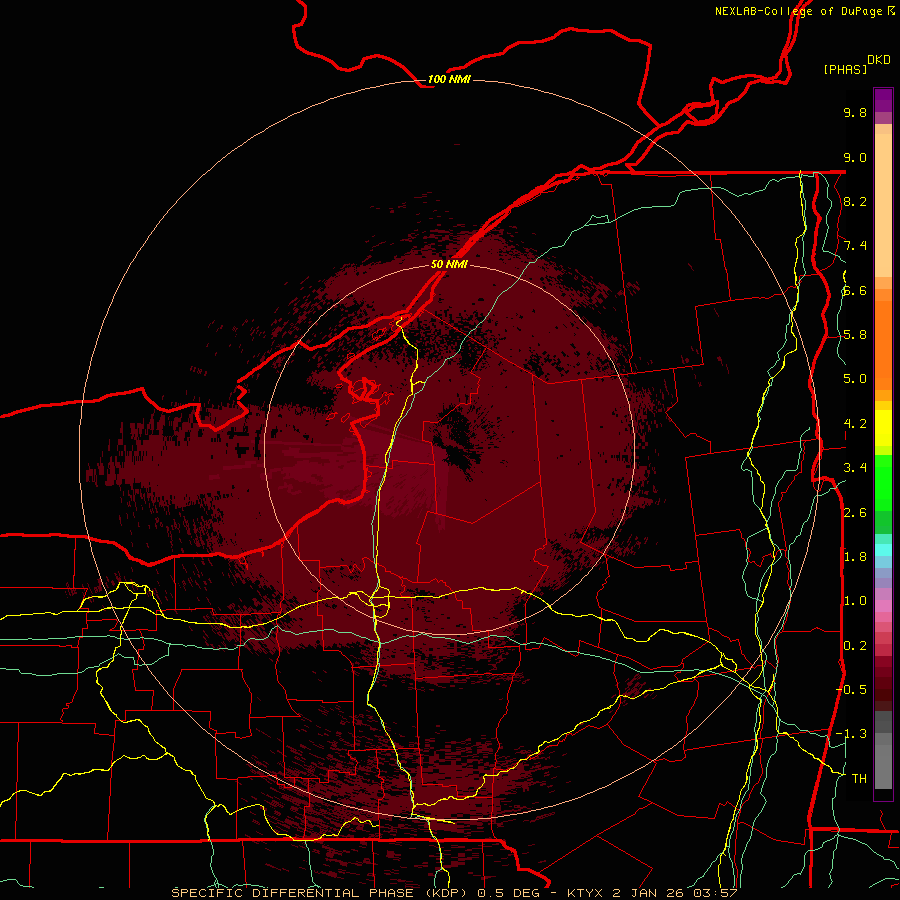Pick the yellow segment of the color bar
Screen dimensions: 900x900
click(883, 428)
